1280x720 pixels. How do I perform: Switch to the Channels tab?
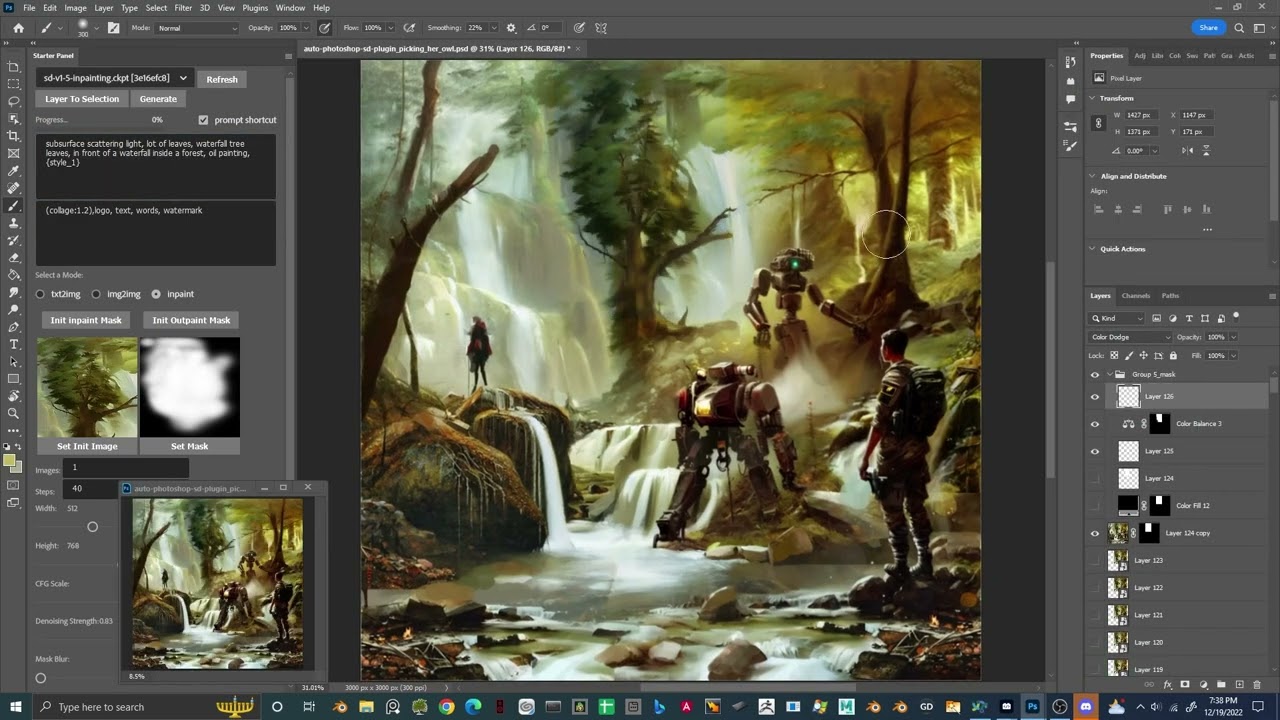click(x=1135, y=296)
